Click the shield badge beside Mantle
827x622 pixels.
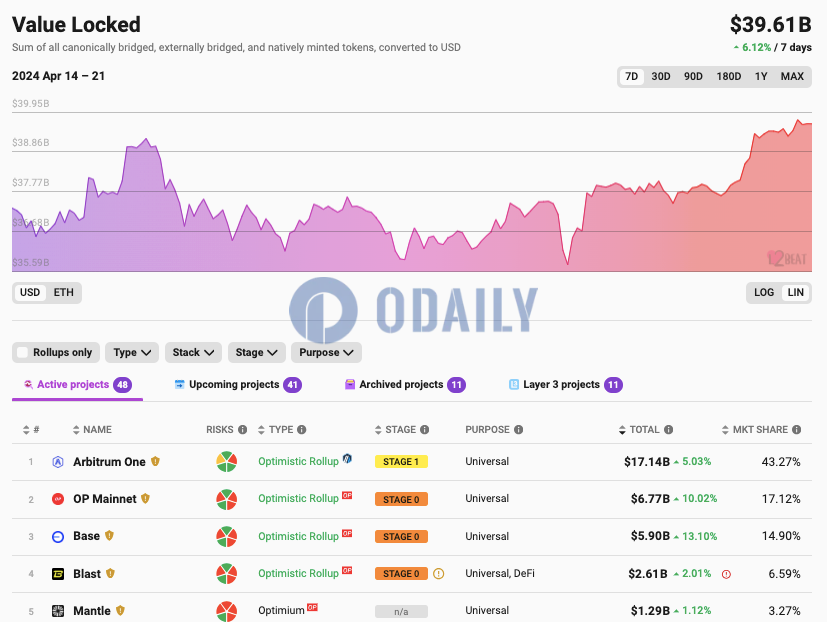(x=120, y=610)
